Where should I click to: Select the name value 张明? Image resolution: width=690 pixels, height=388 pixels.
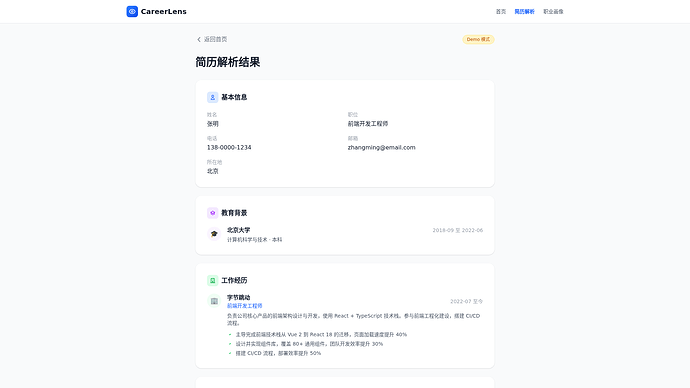[x=213, y=124]
